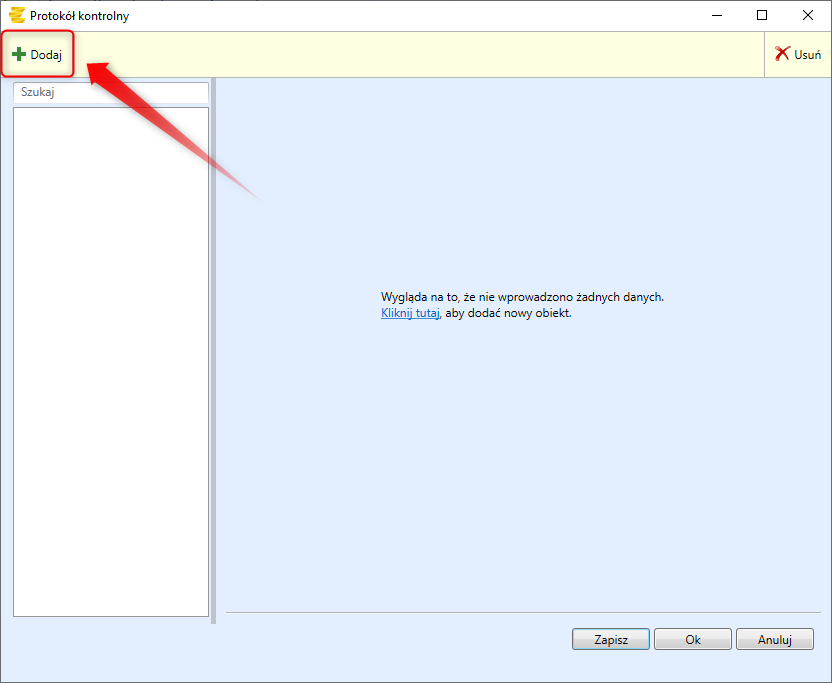Image resolution: width=832 pixels, height=683 pixels.
Task: Focus the Szukaj search field
Action: pyautogui.click(x=110, y=92)
